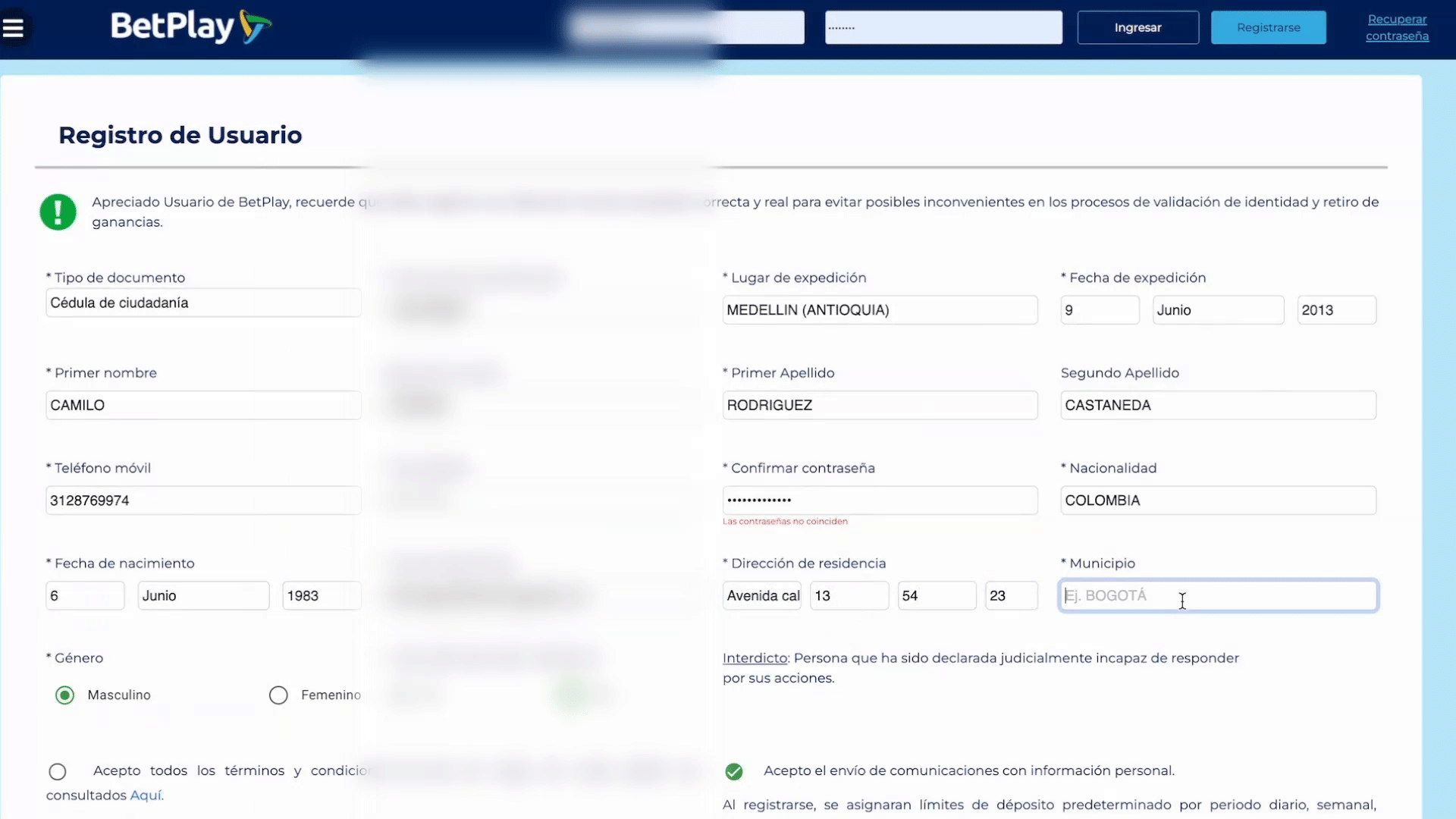
Task: Select the Masculino gender option
Action: (x=65, y=695)
